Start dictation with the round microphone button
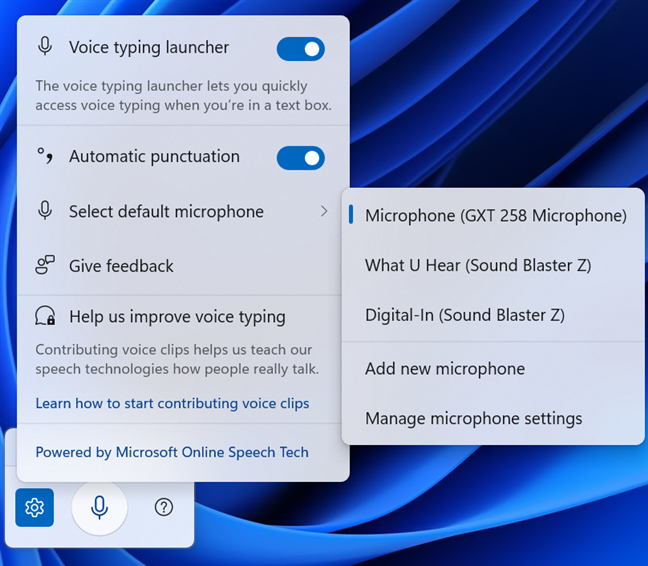Screen dimensions: 648x566 pyautogui.click(x=99, y=507)
